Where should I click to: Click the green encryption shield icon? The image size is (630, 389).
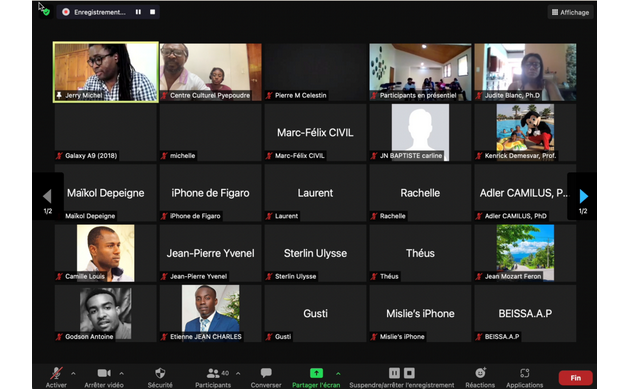click(x=46, y=12)
